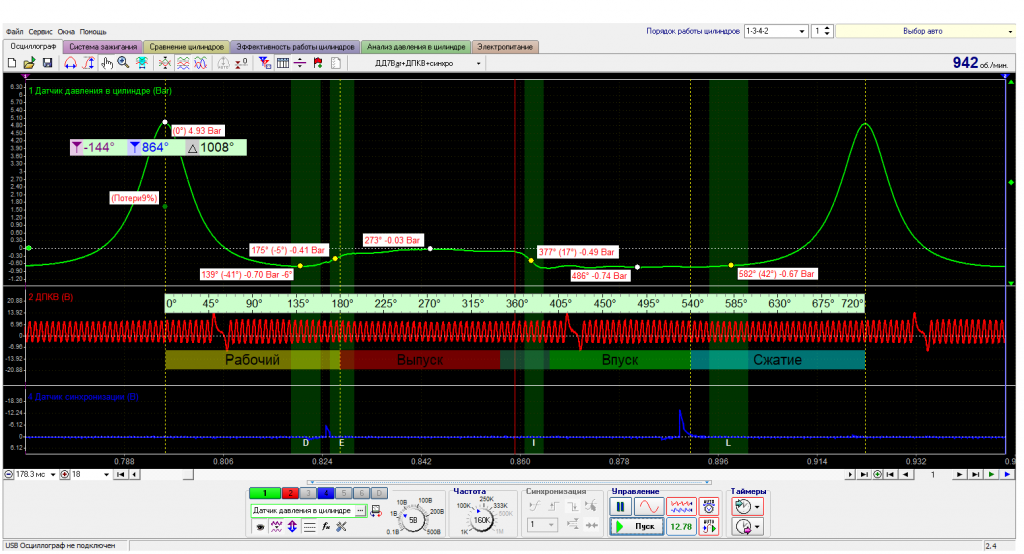The width and height of the screenshot is (1024, 554).
Task: Click the auto step-play icon in Управление
Action: [709, 527]
